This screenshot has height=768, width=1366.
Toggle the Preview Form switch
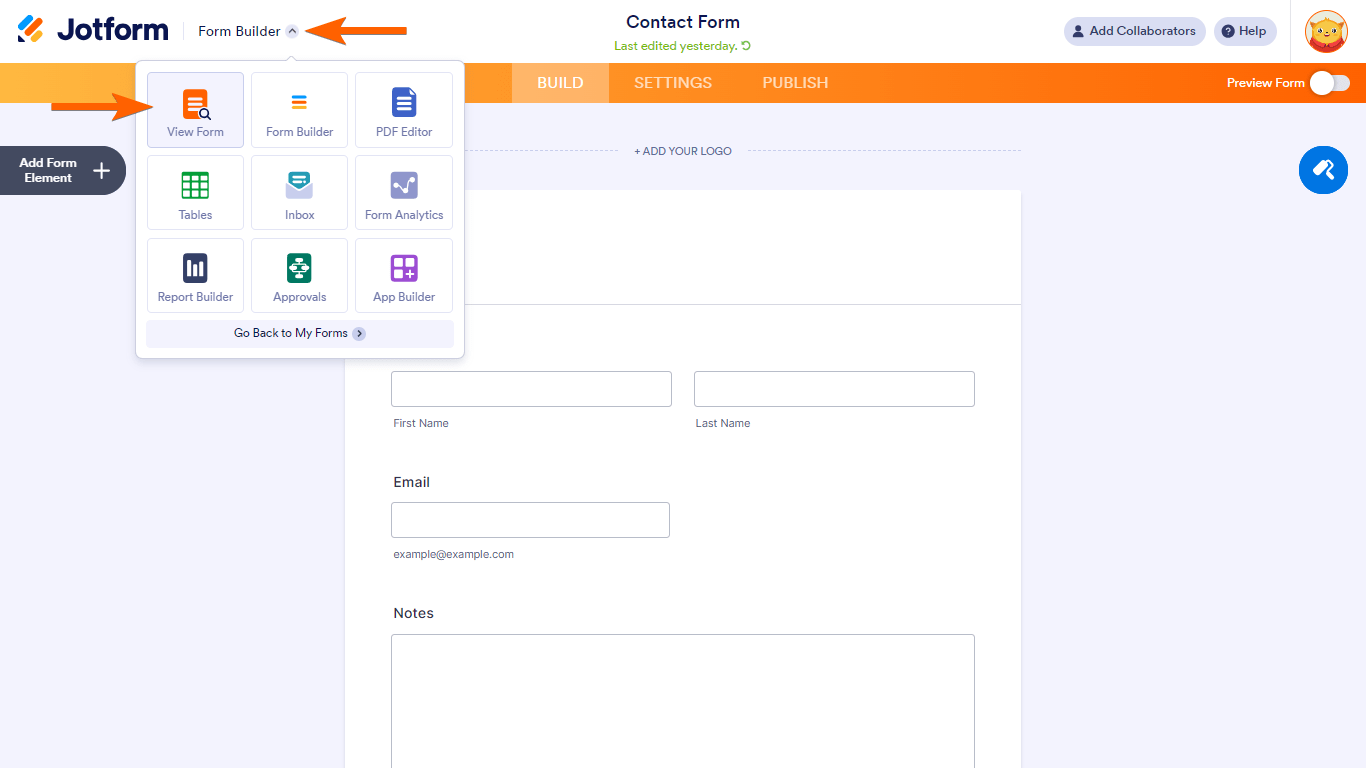[1330, 83]
